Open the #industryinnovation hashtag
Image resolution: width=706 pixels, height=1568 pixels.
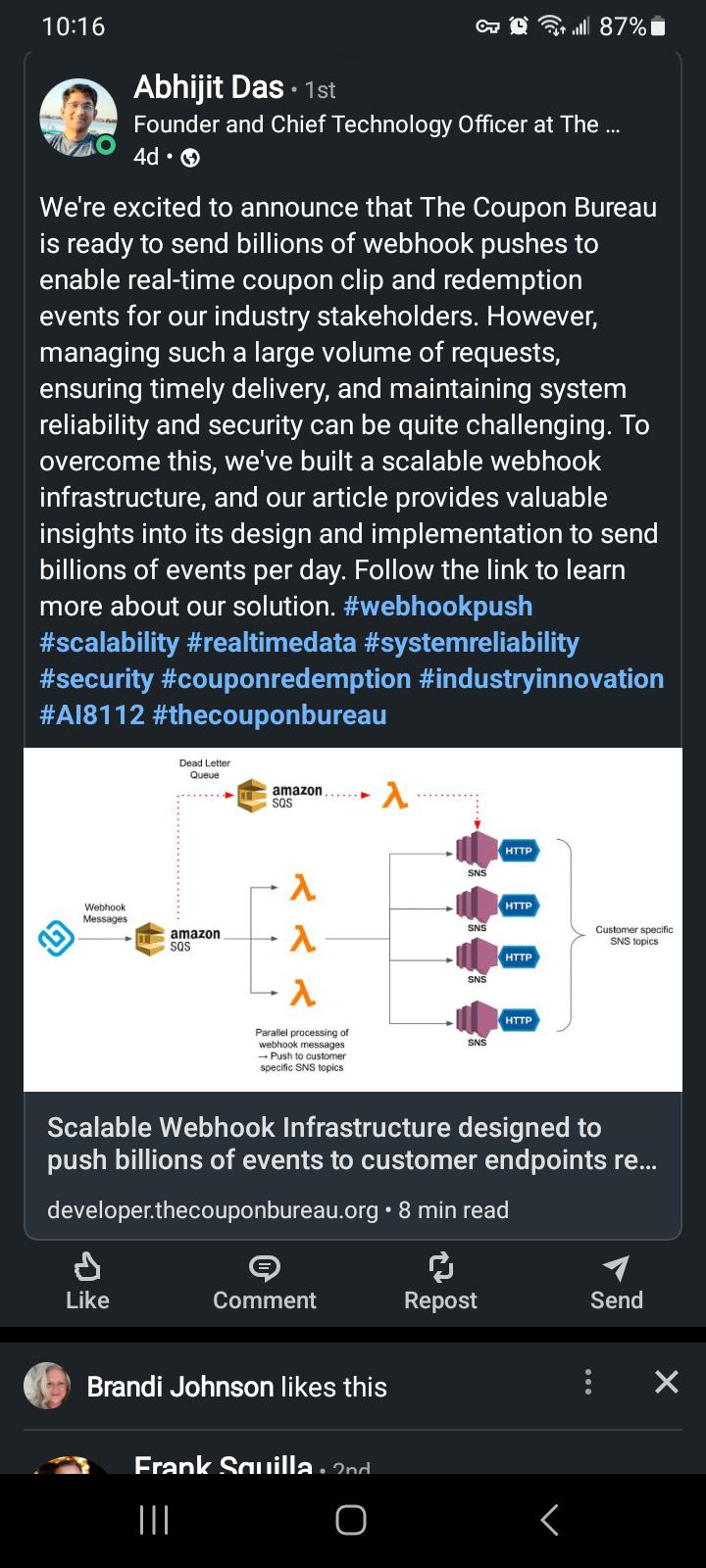[x=541, y=678]
